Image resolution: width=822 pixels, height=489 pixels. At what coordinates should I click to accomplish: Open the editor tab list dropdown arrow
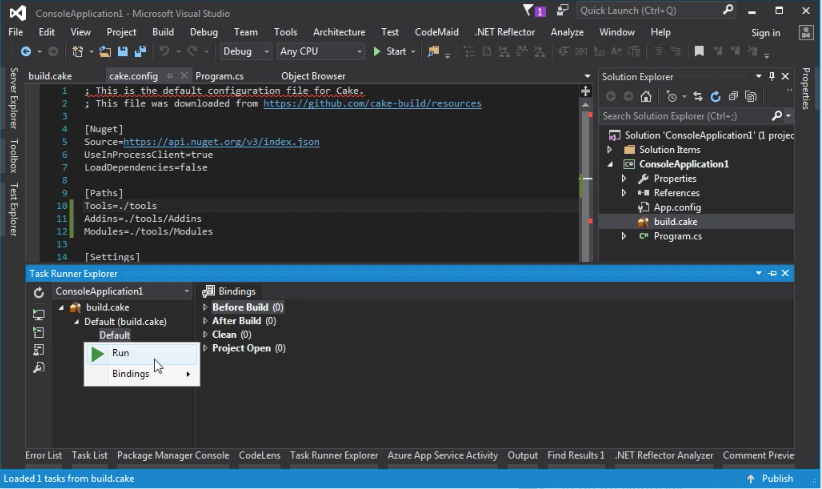coord(587,76)
